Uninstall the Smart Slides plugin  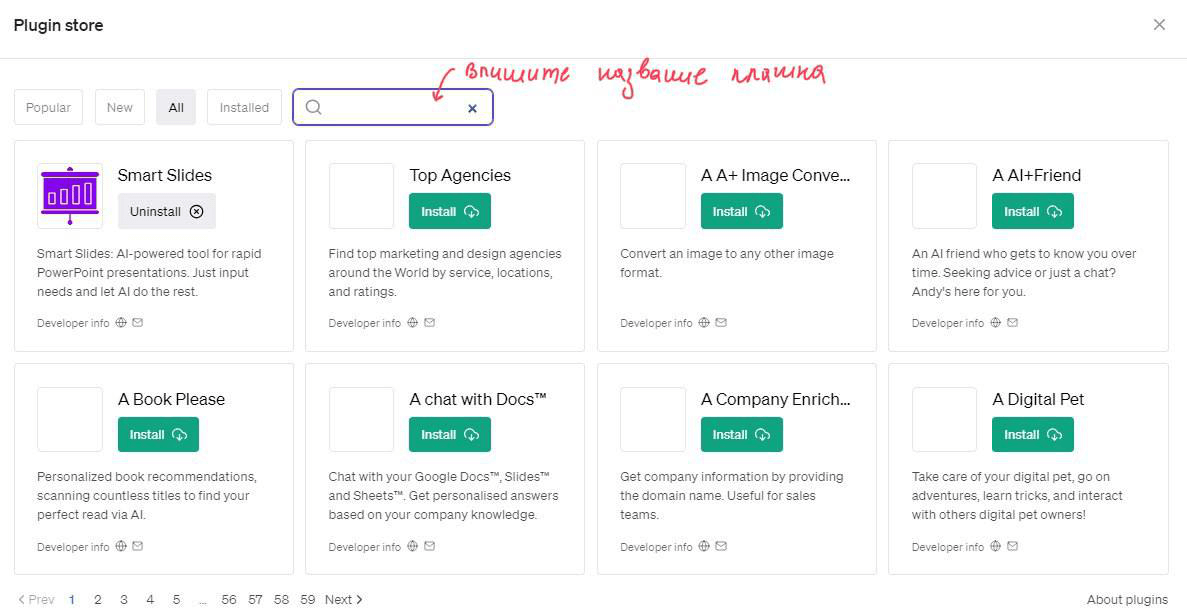167,211
